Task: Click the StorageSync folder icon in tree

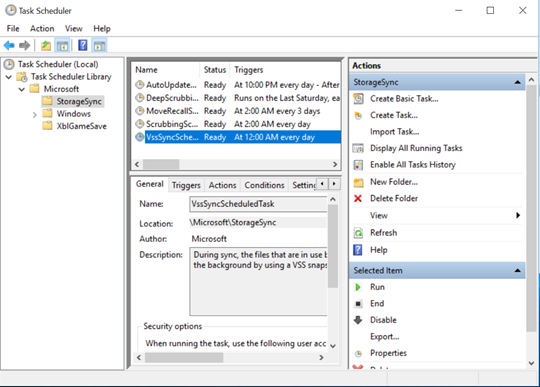Action: click(47, 101)
